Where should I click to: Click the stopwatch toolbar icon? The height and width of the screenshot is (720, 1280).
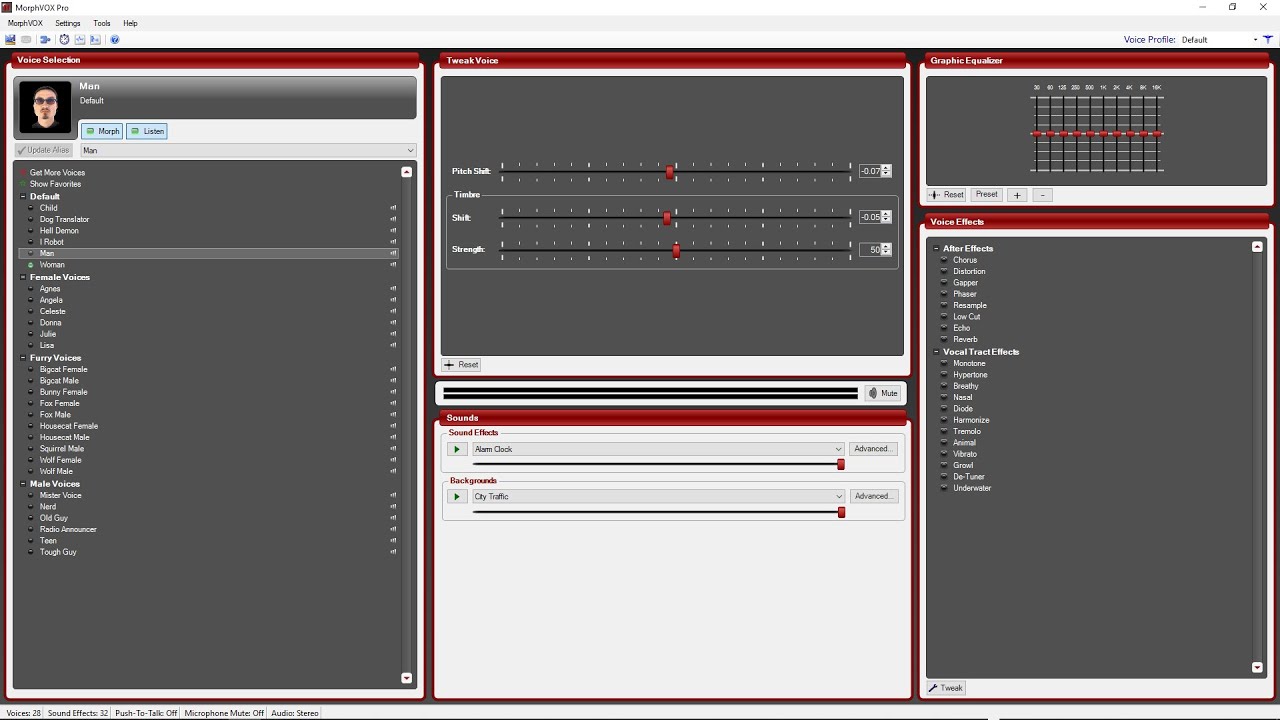tap(64, 40)
